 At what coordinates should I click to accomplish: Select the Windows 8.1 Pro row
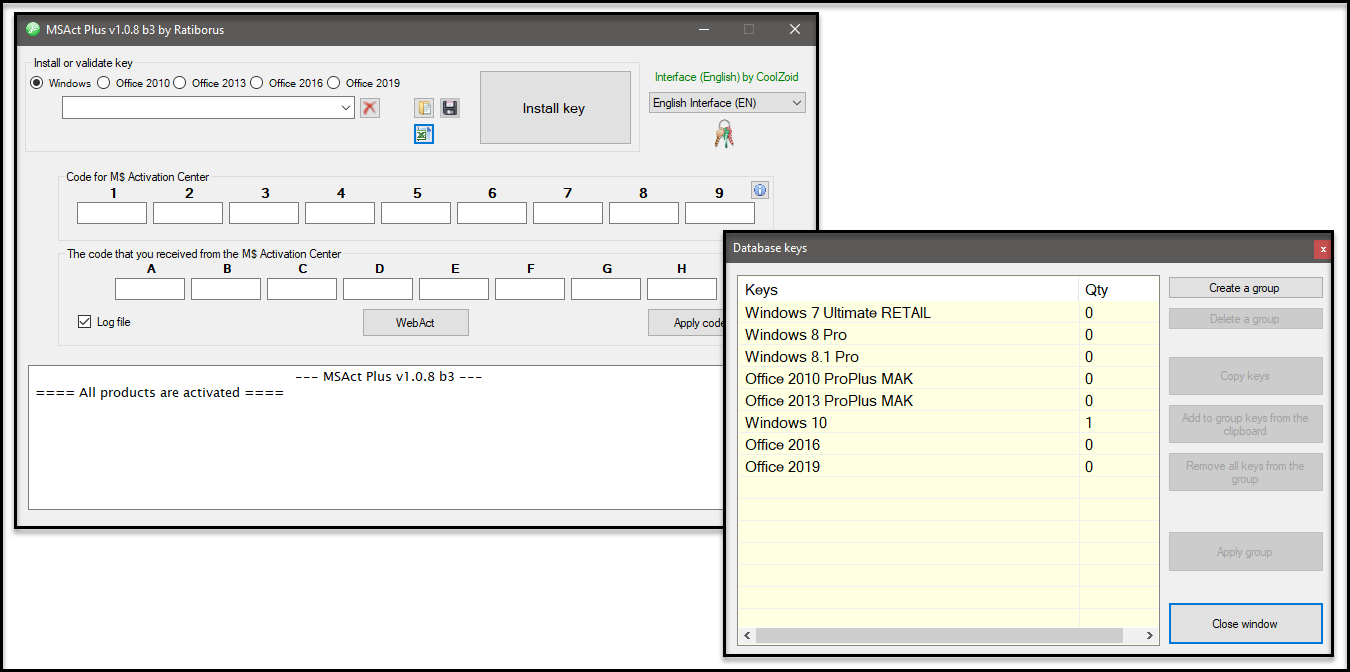tap(948, 357)
